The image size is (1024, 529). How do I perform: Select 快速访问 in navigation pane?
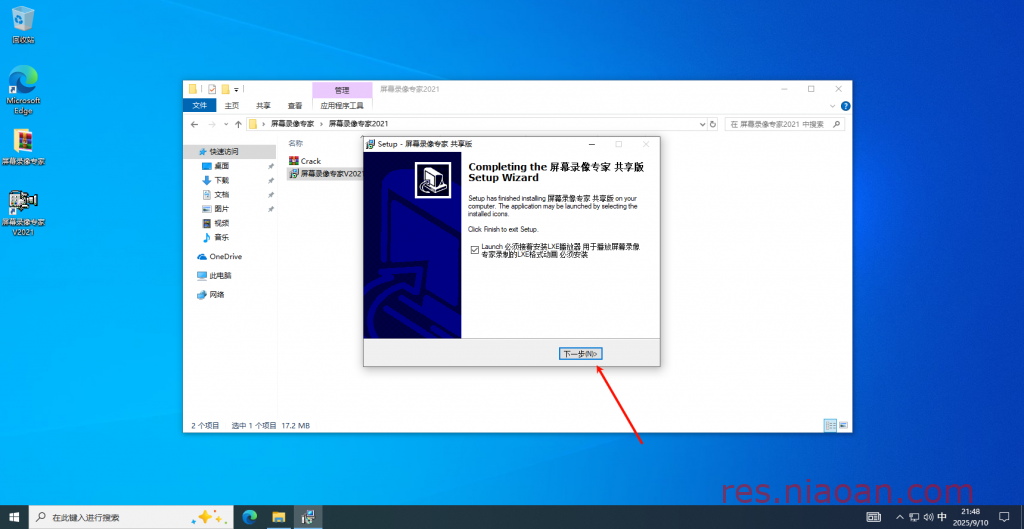(x=223, y=152)
